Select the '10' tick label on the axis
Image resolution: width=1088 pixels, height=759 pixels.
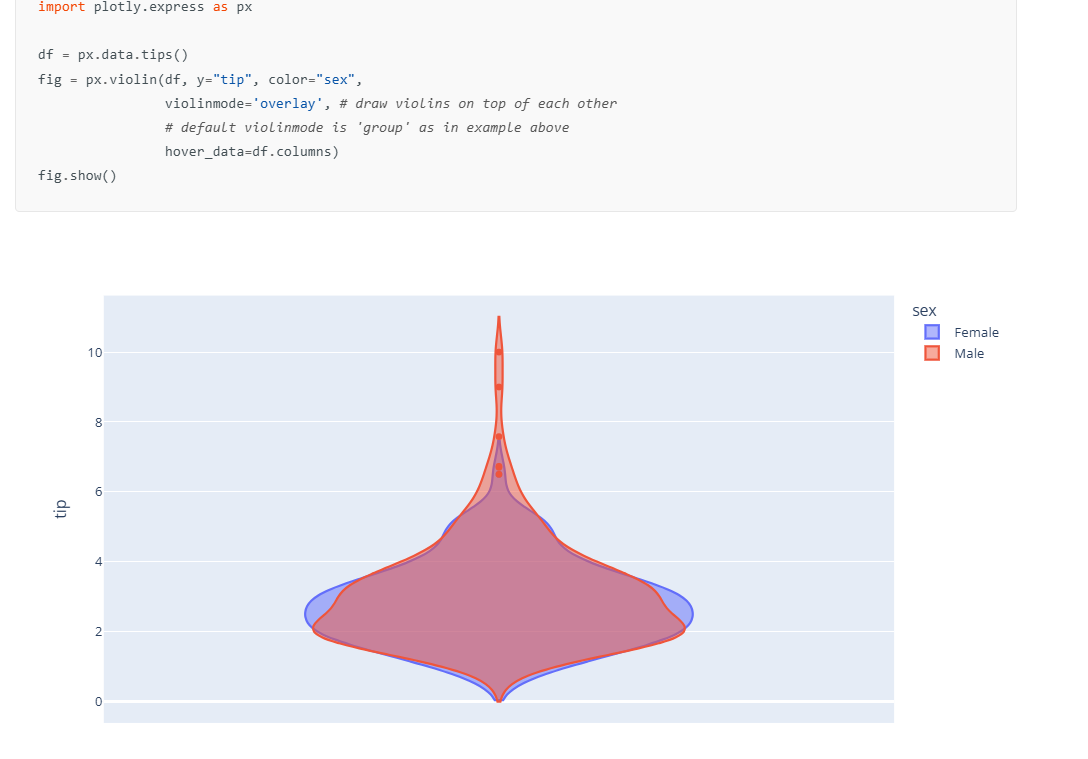pos(95,352)
